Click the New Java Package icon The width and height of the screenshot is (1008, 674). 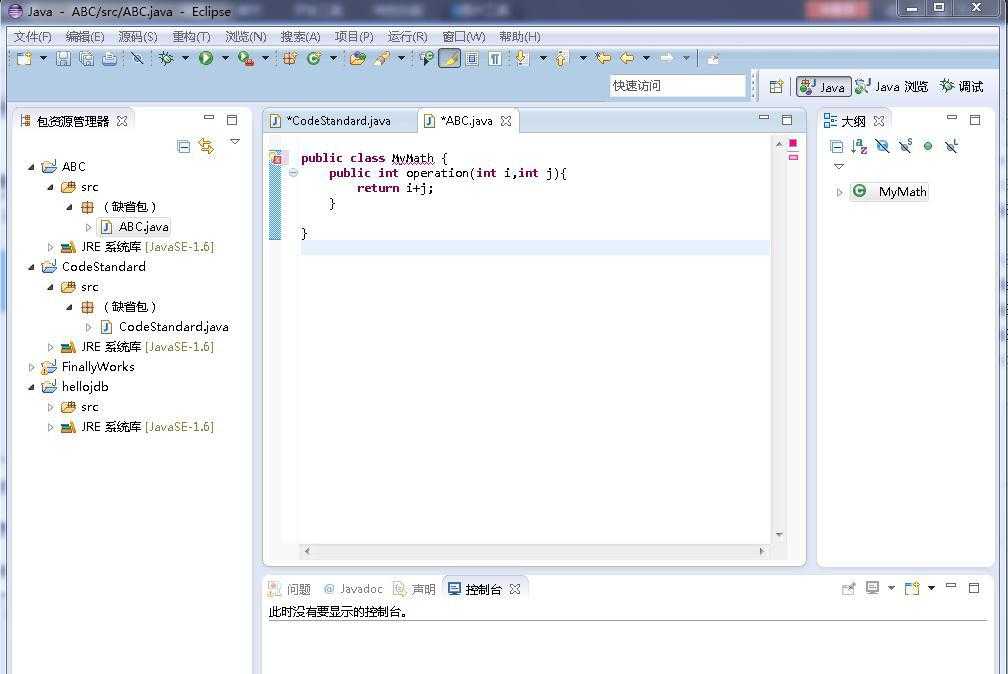coord(290,59)
